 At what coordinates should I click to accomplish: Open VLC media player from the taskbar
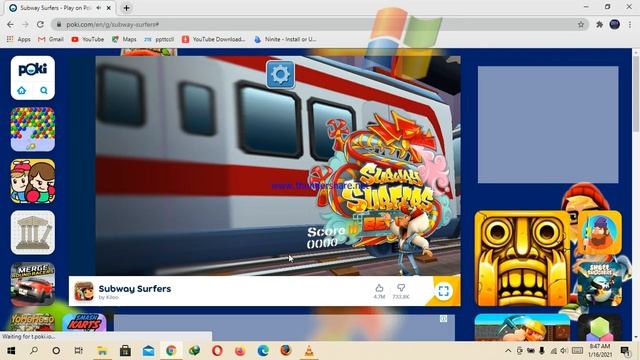coord(309,351)
